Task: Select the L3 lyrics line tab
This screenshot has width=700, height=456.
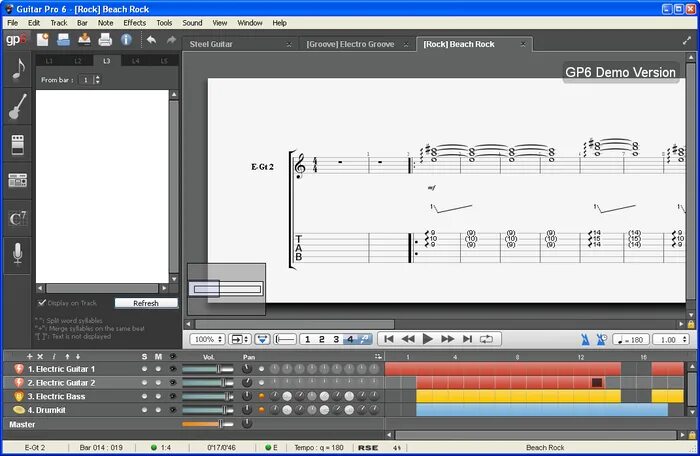Action: (106, 61)
